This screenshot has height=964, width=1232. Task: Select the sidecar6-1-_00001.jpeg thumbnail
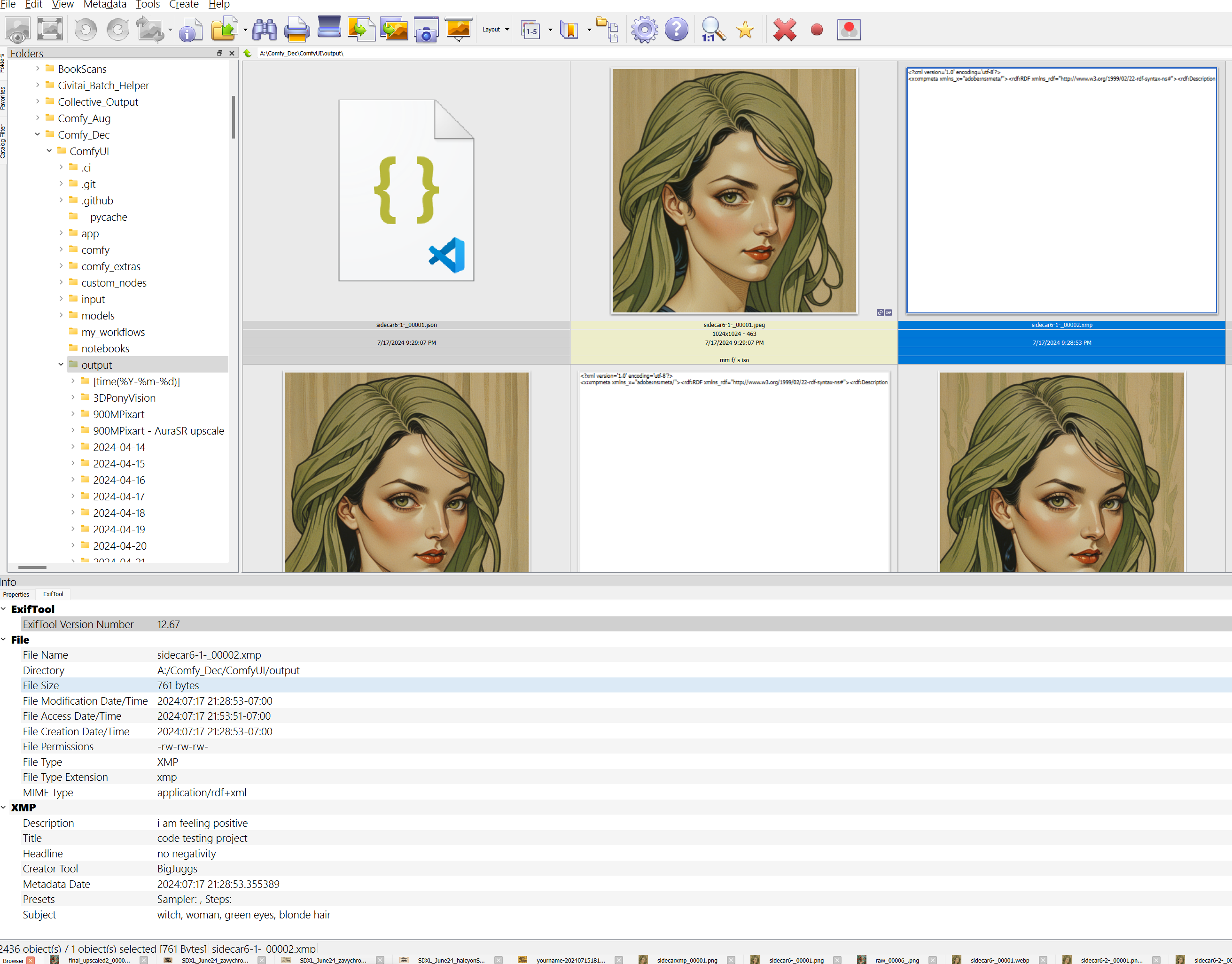pos(733,191)
